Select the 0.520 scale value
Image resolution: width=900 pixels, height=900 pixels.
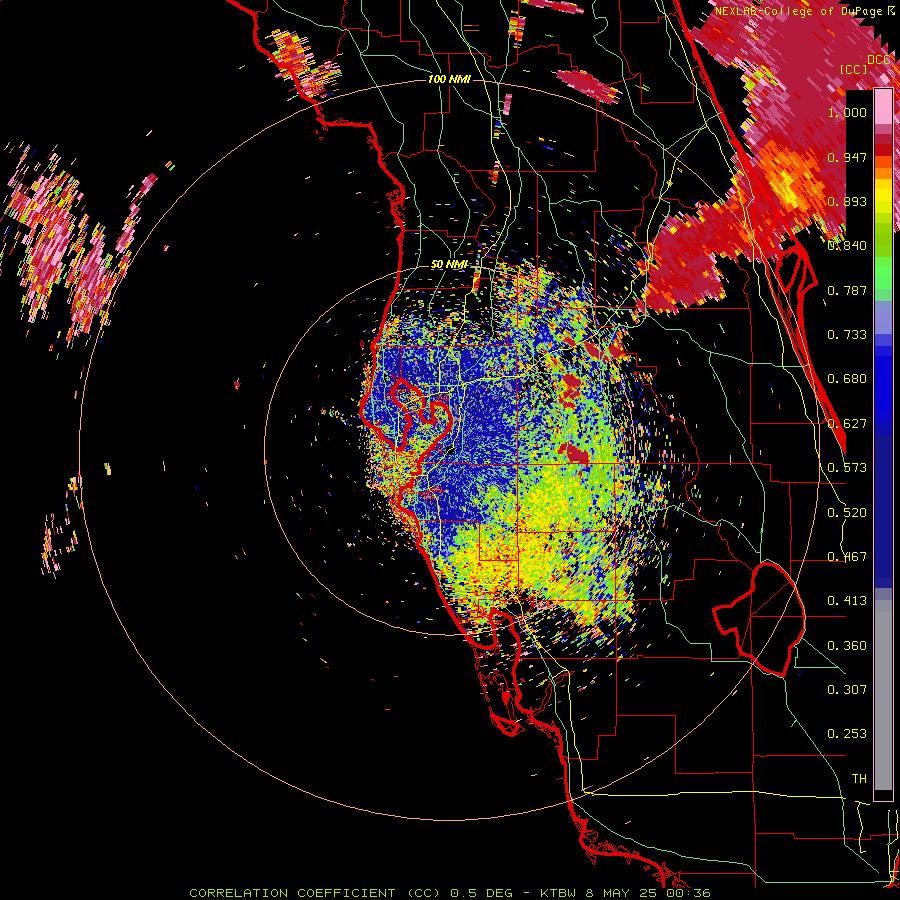(847, 513)
